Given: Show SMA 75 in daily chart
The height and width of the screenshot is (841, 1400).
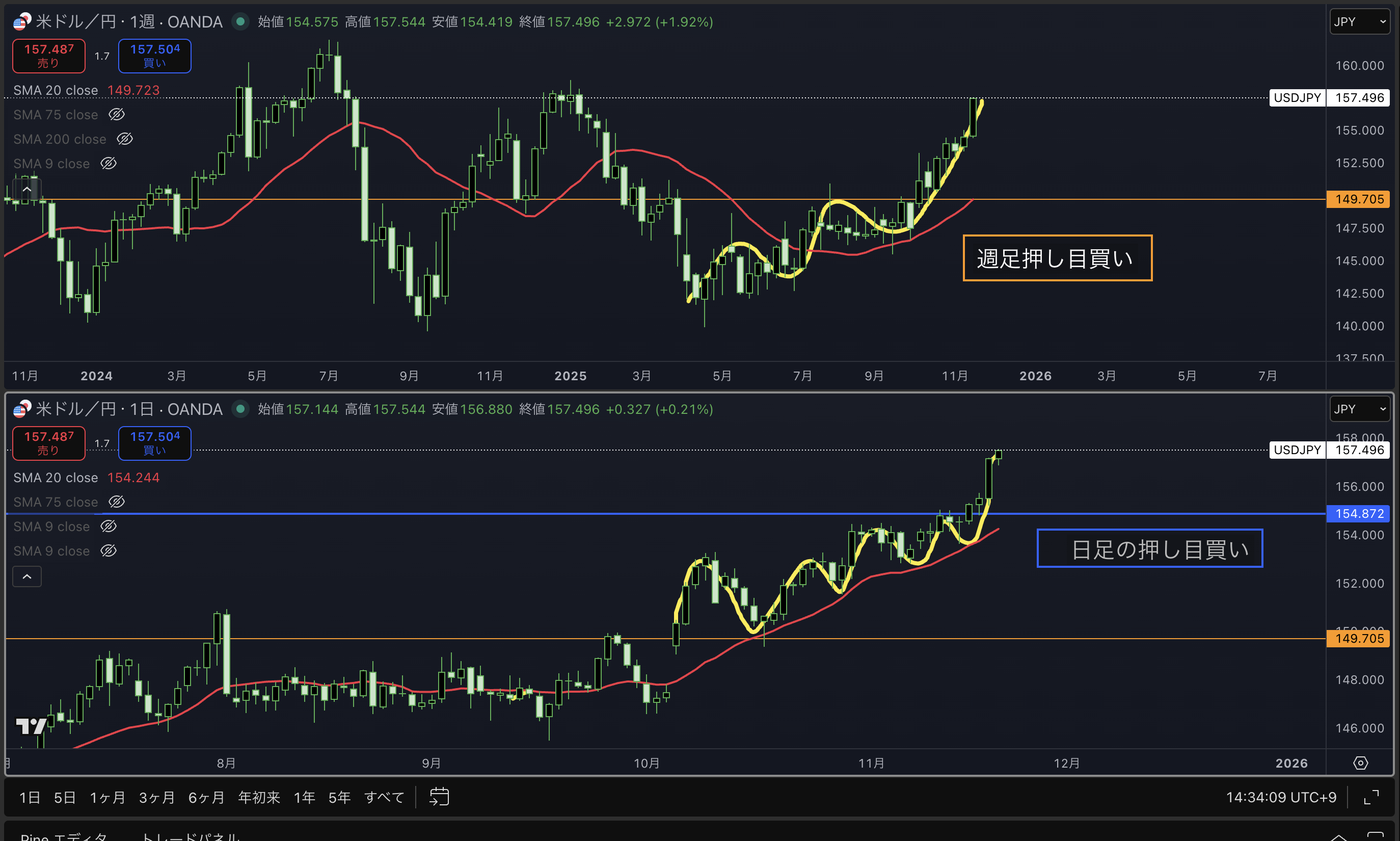Looking at the screenshot, I should click(x=117, y=502).
